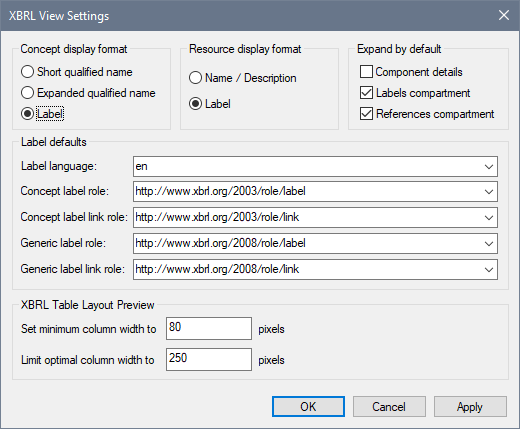520x429 pixels.
Task: Click the OK button
Action: pyautogui.click(x=308, y=407)
